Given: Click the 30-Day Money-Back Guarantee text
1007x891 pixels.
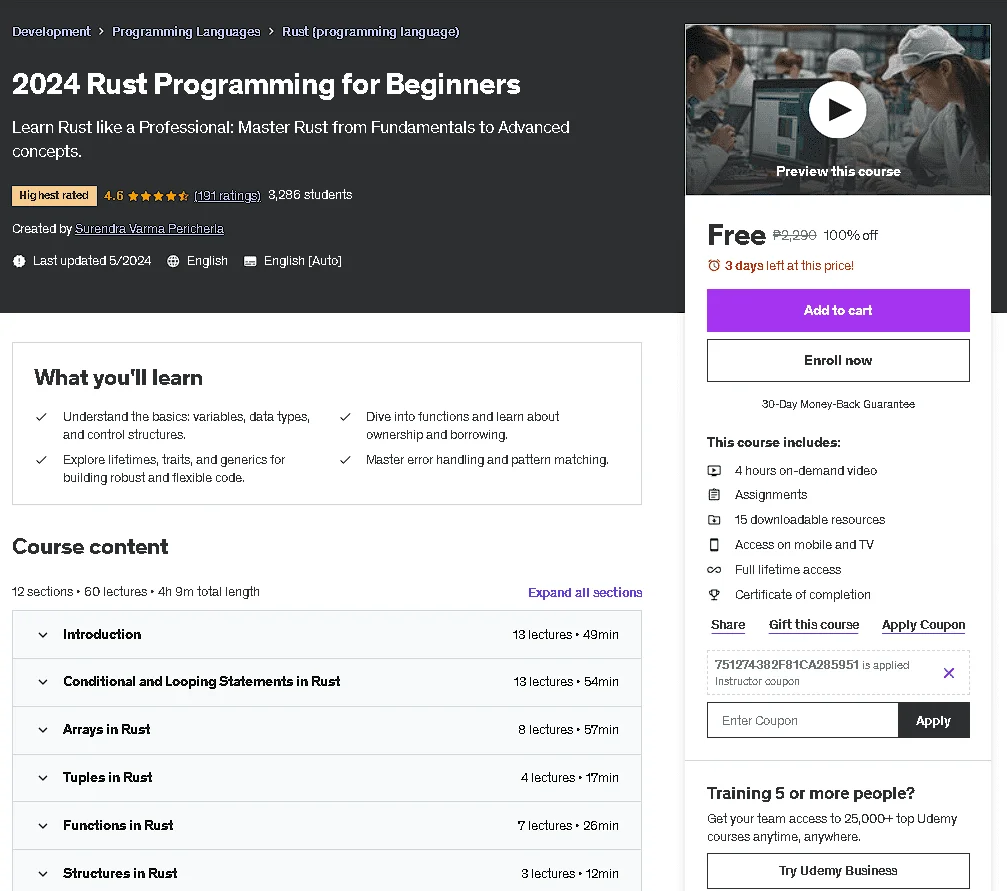Looking at the screenshot, I should (x=838, y=404).
